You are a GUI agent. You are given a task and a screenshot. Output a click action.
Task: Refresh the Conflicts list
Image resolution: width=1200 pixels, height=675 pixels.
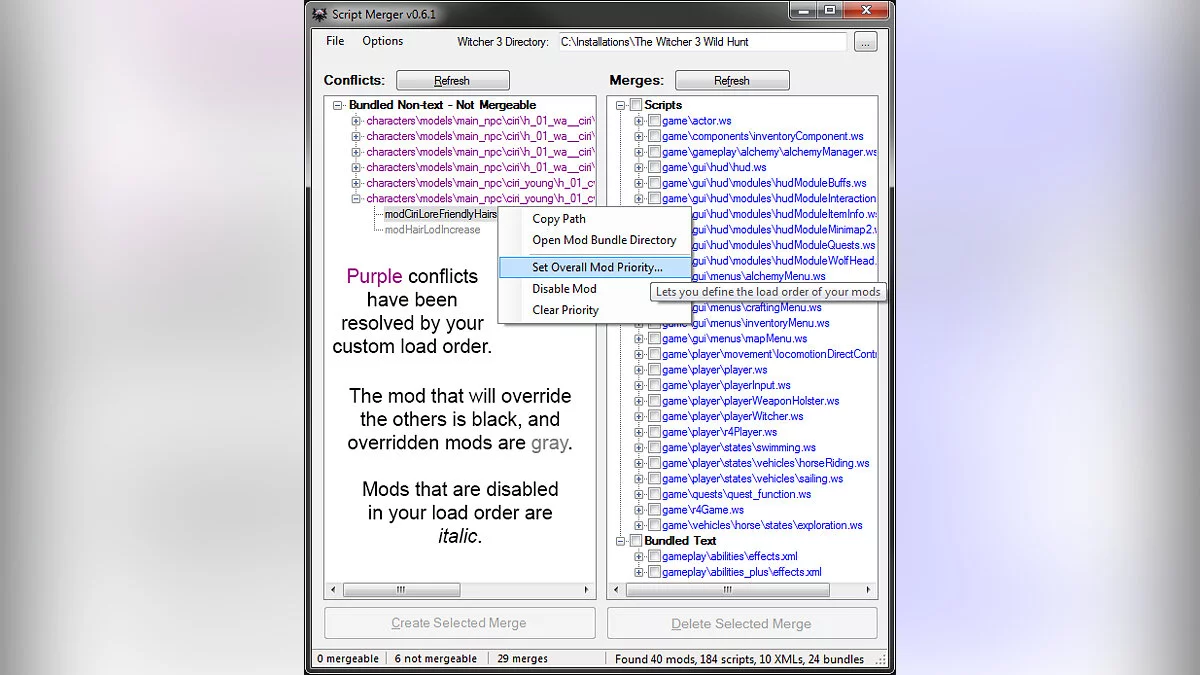[452, 81]
